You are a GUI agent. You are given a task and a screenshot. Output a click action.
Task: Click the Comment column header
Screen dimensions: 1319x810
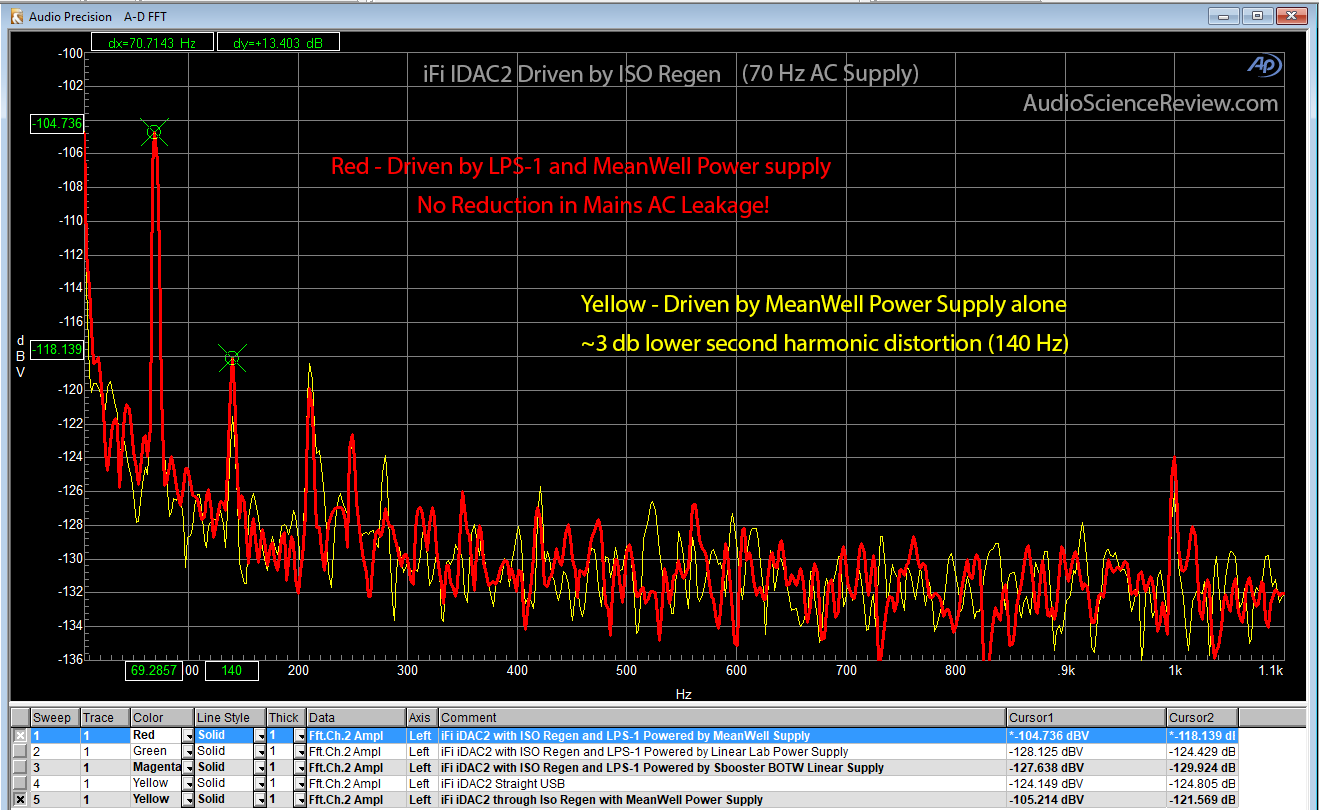721,717
